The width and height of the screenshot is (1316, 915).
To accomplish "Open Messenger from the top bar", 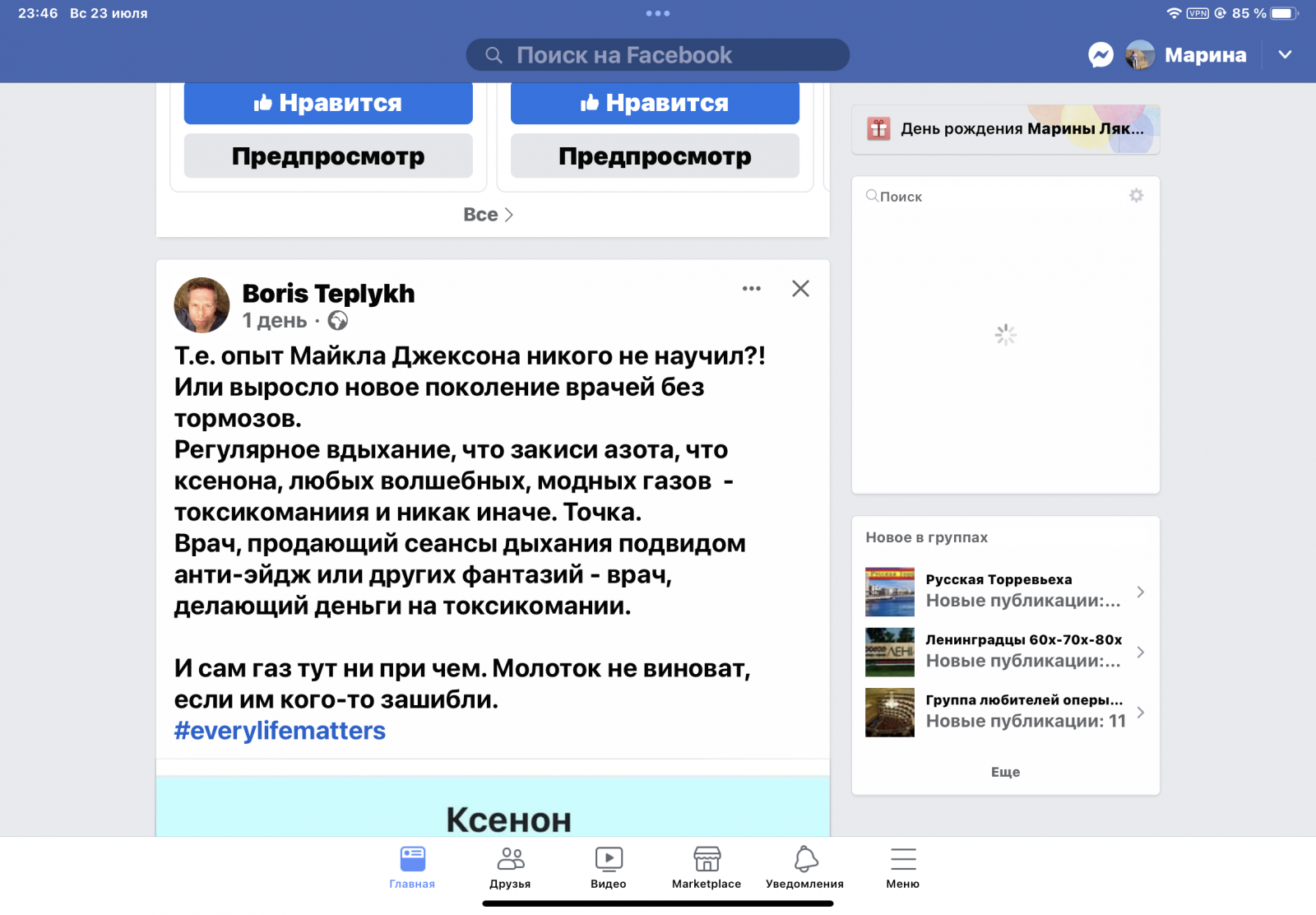I will coord(1101,55).
